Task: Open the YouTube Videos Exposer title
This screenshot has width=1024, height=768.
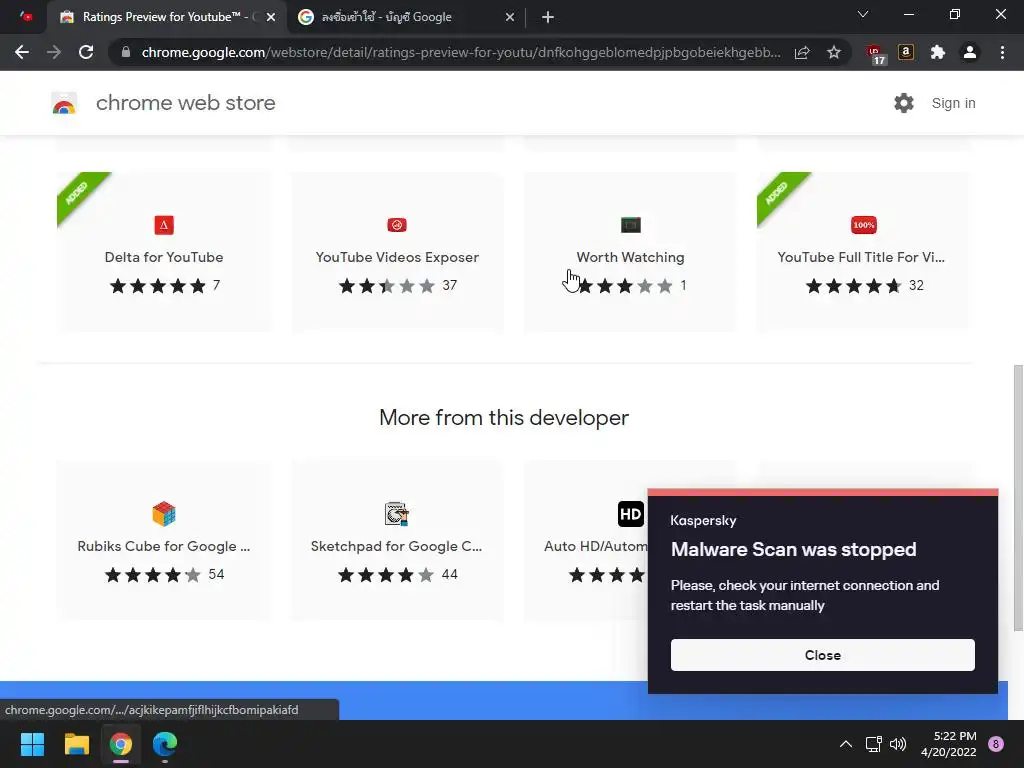Action: point(397,257)
